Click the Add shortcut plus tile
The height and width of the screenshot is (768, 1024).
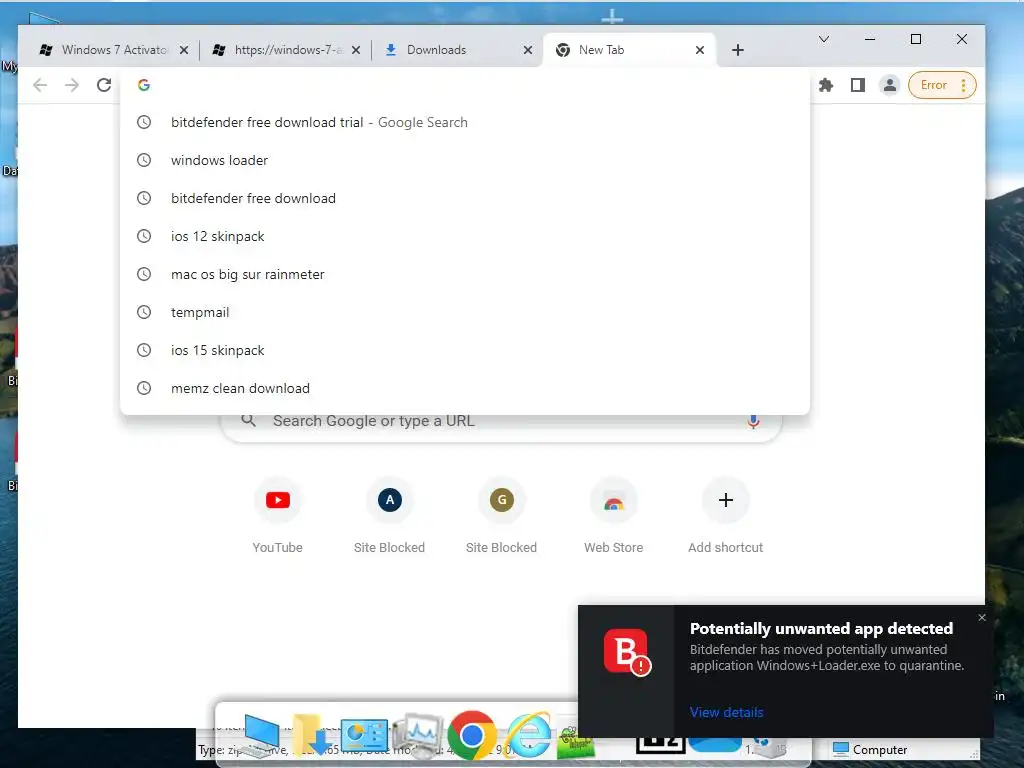[726, 516]
